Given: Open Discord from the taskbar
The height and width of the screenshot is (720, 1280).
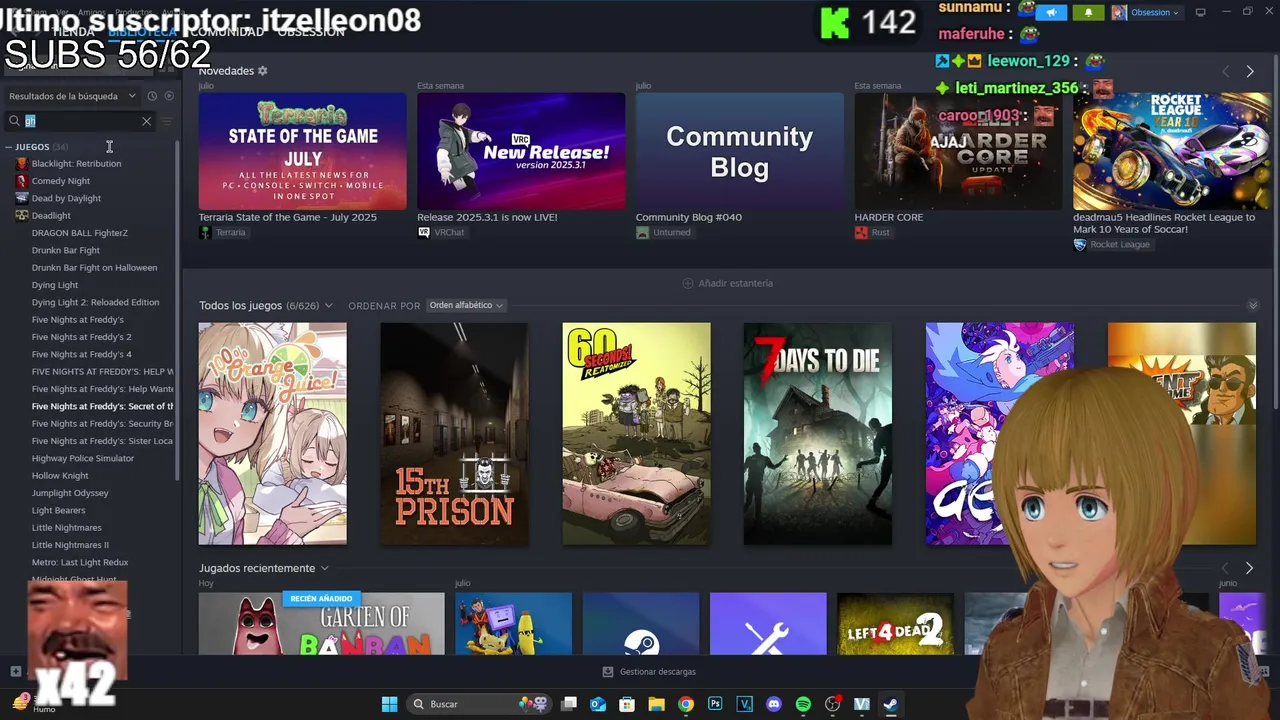Looking at the screenshot, I should coord(773,704).
